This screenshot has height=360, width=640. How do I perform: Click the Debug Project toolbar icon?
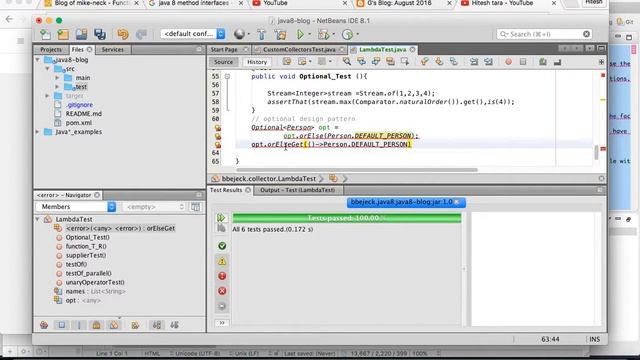pos(323,35)
